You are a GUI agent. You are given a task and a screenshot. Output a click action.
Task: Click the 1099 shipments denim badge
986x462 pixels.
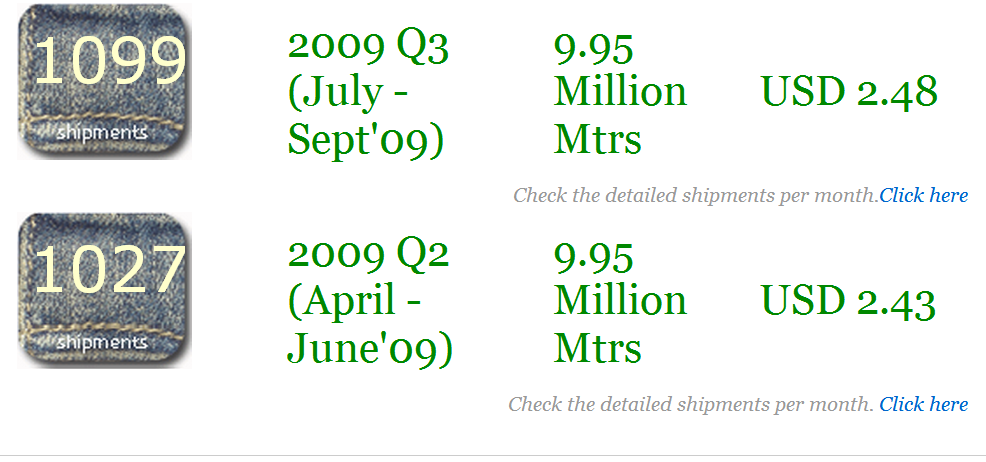point(104,82)
